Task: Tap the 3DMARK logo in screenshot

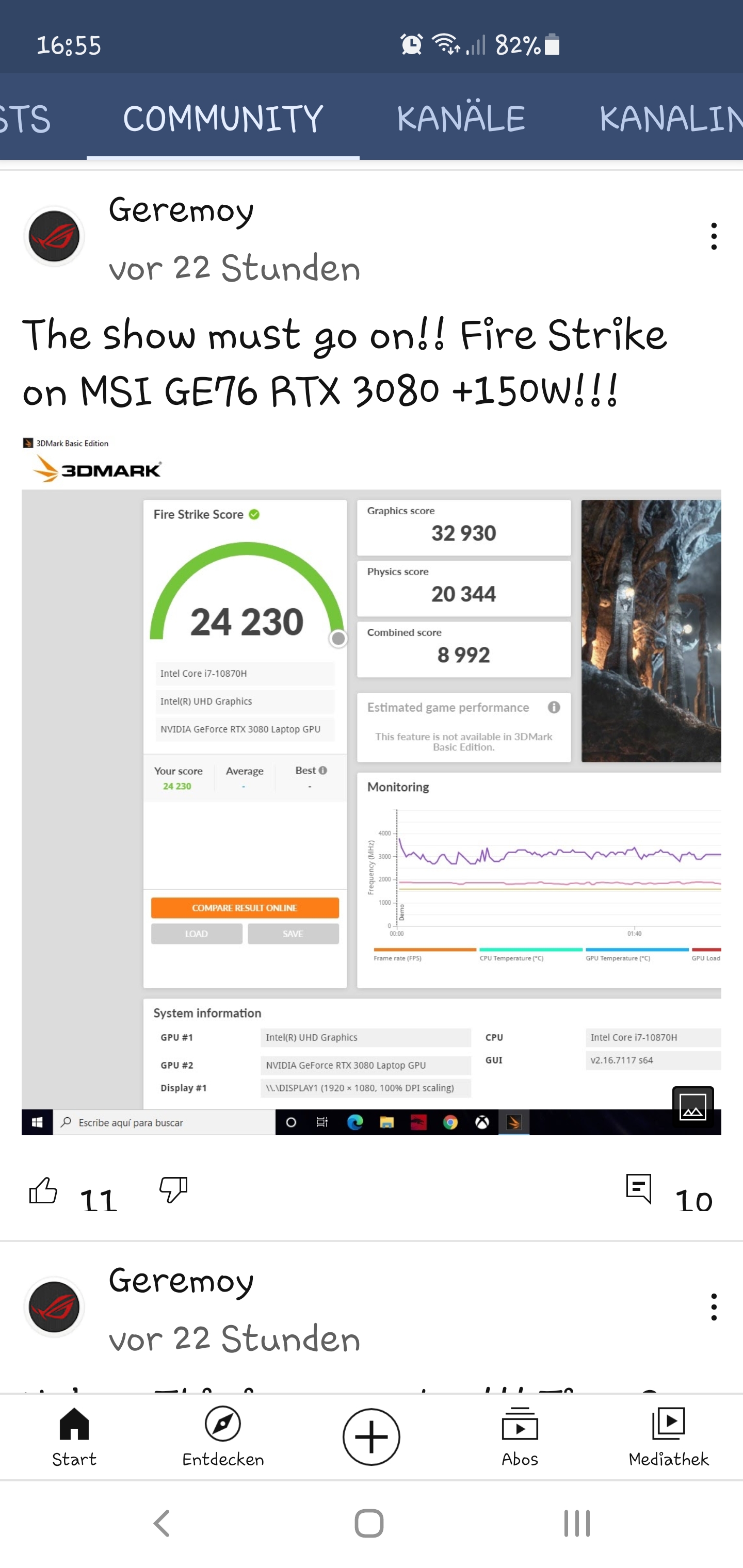Action: (x=98, y=470)
